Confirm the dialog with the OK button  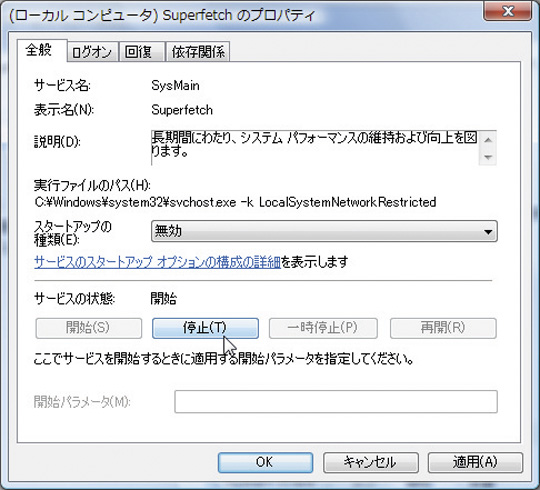coord(265,462)
